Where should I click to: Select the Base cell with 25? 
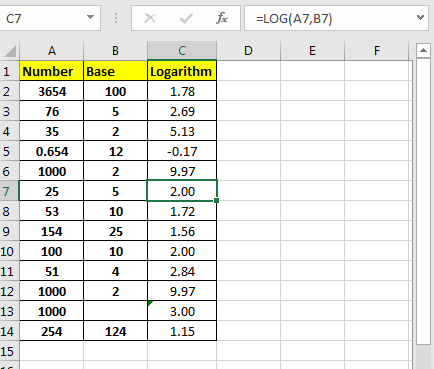click(115, 231)
